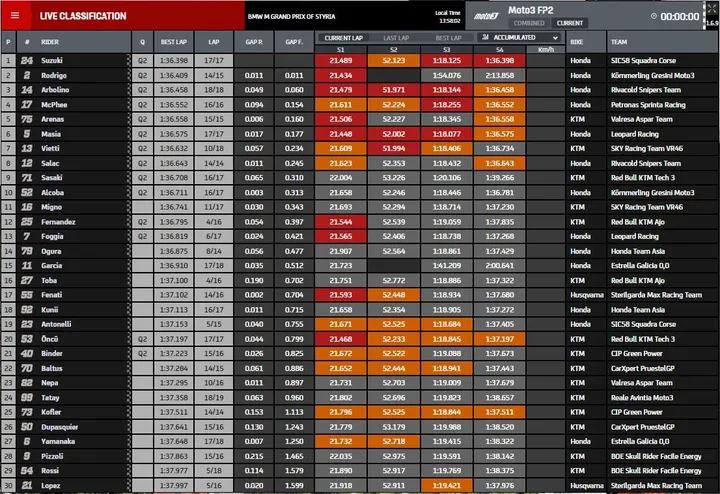Screen dimensions: 720x494
Task: Click Masia's S2 time 52.002
Action: 394,134
